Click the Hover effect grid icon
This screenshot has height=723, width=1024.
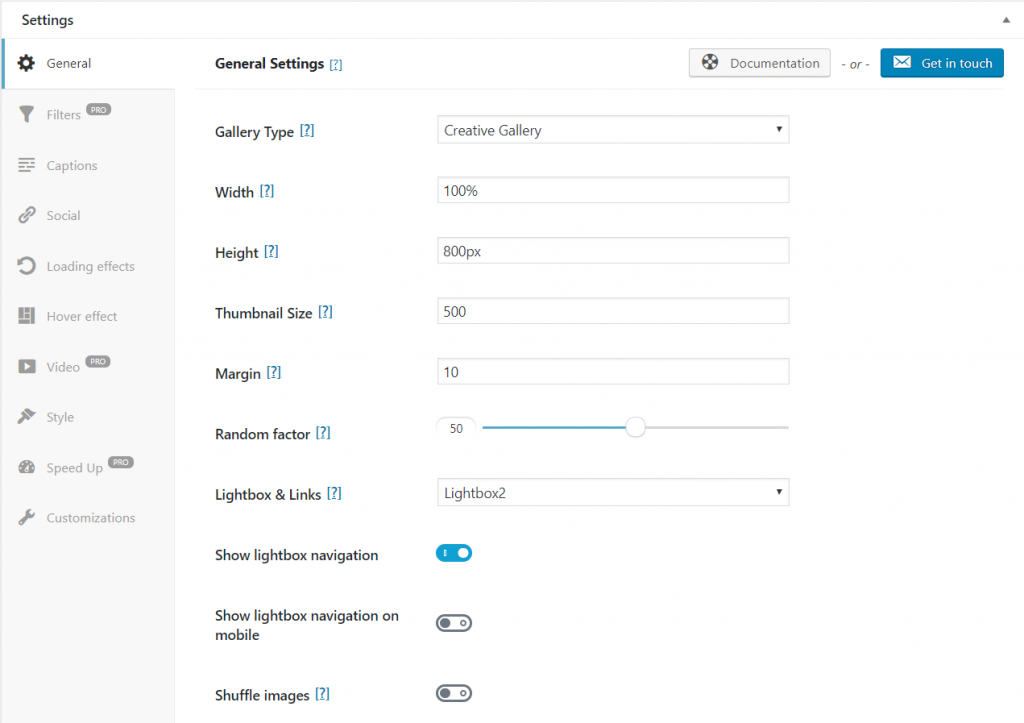[x=26, y=316]
